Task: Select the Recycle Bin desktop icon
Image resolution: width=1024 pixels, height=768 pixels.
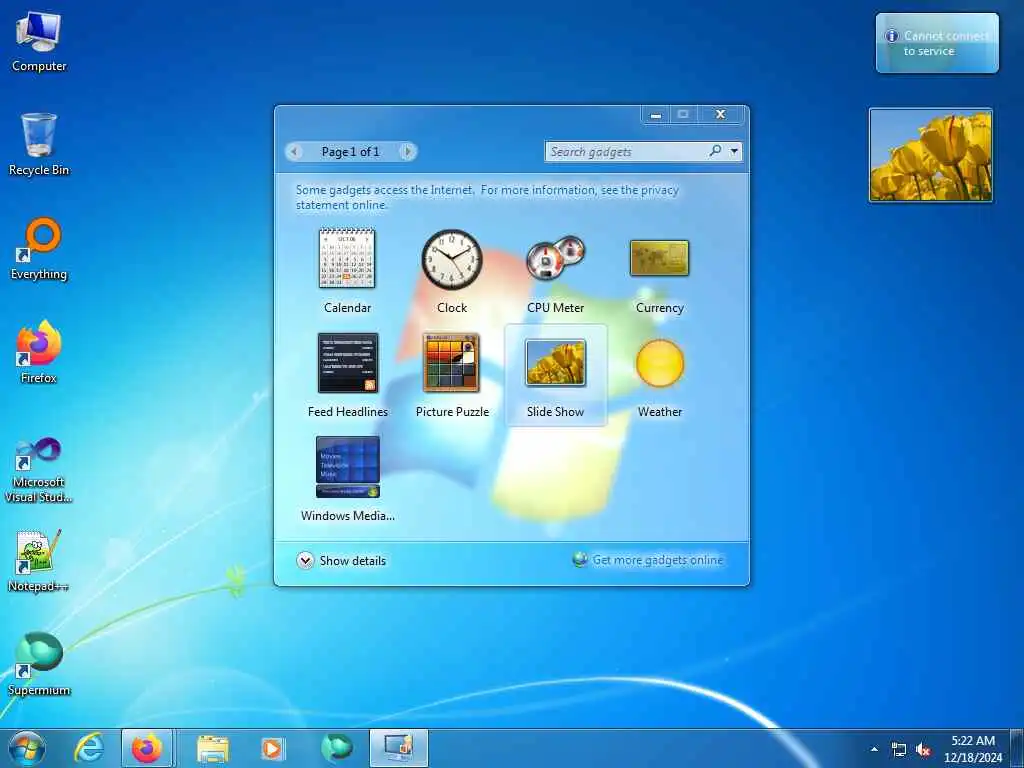Action: (39, 144)
